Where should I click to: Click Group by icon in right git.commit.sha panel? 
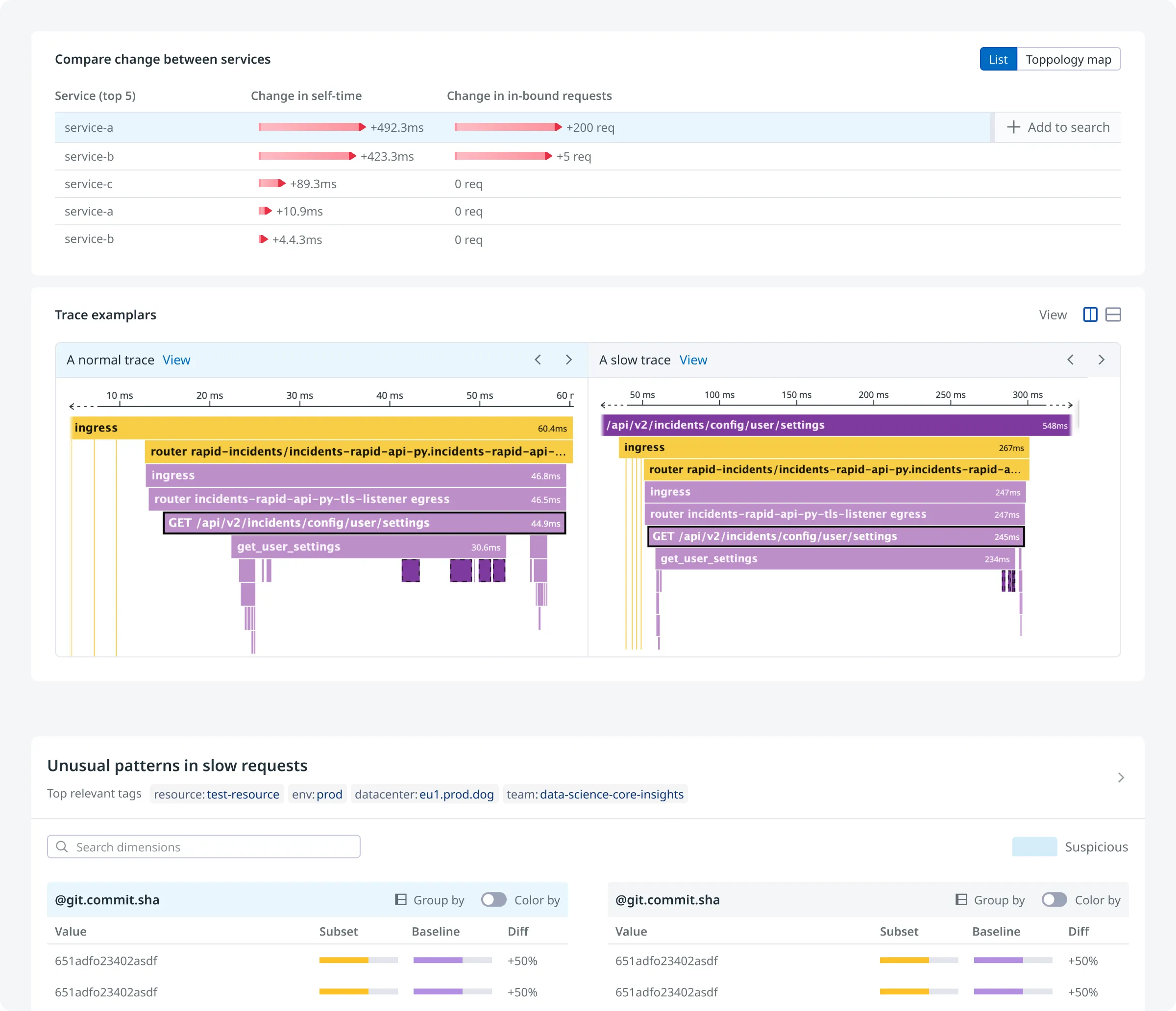pyautogui.click(x=961, y=900)
